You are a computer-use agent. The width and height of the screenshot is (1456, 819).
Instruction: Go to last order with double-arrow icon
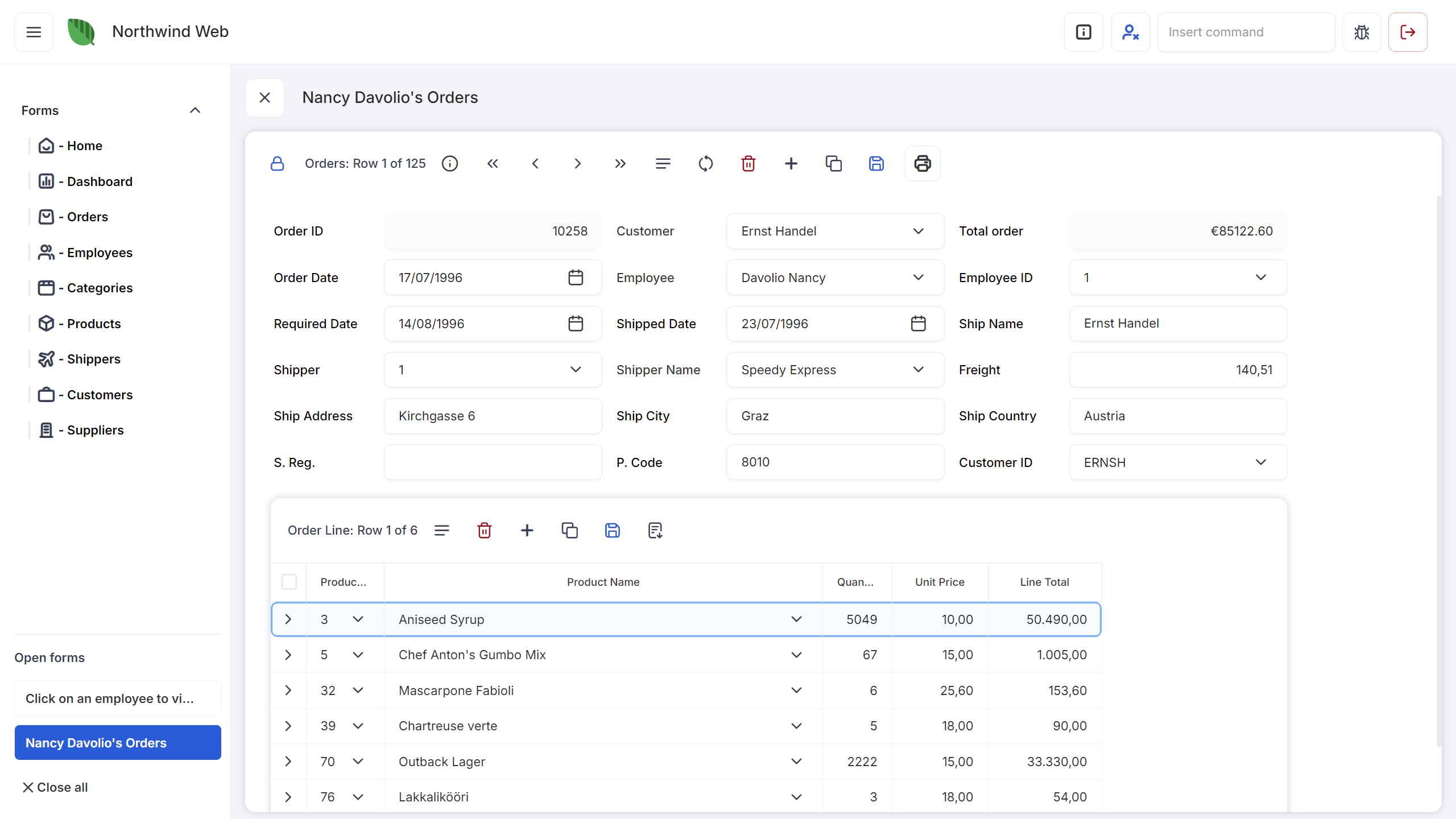[x=620, y=164]
